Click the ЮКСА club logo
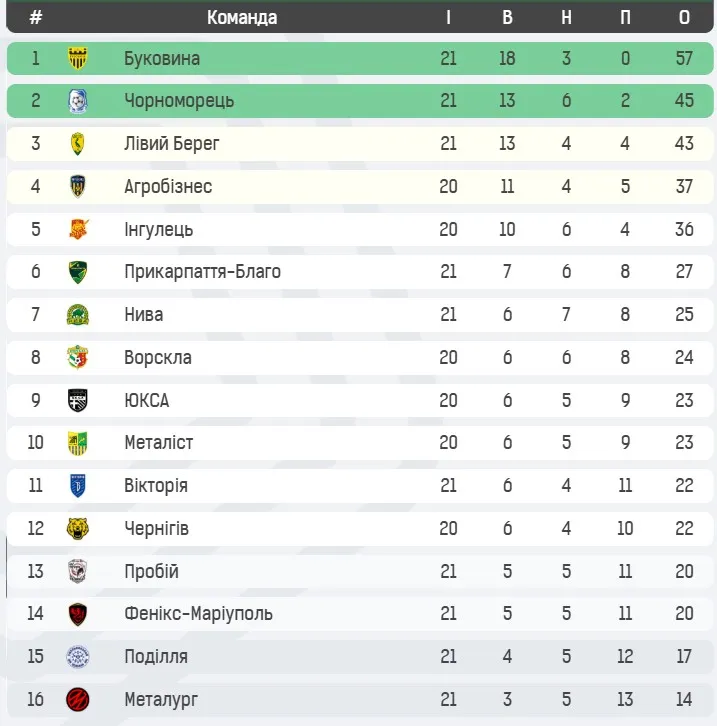The height and width of the screenshot is (726, 717). coord(78,401)
